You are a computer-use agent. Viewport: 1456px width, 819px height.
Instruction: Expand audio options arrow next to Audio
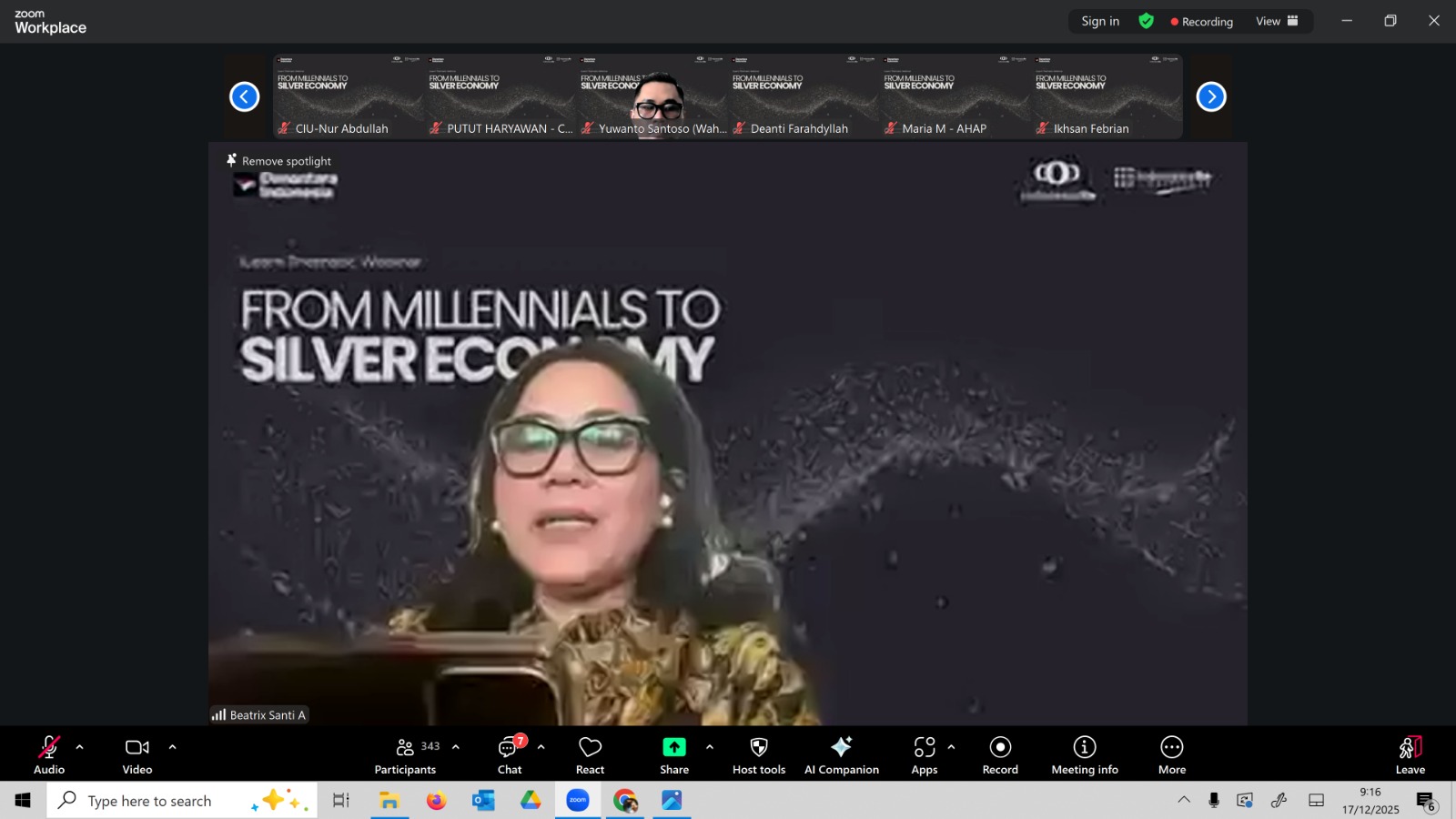click(x=80, y=747)
